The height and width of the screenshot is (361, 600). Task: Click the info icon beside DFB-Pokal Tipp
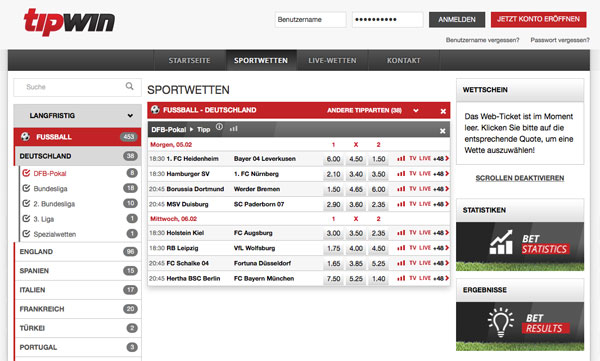(219, 127)
